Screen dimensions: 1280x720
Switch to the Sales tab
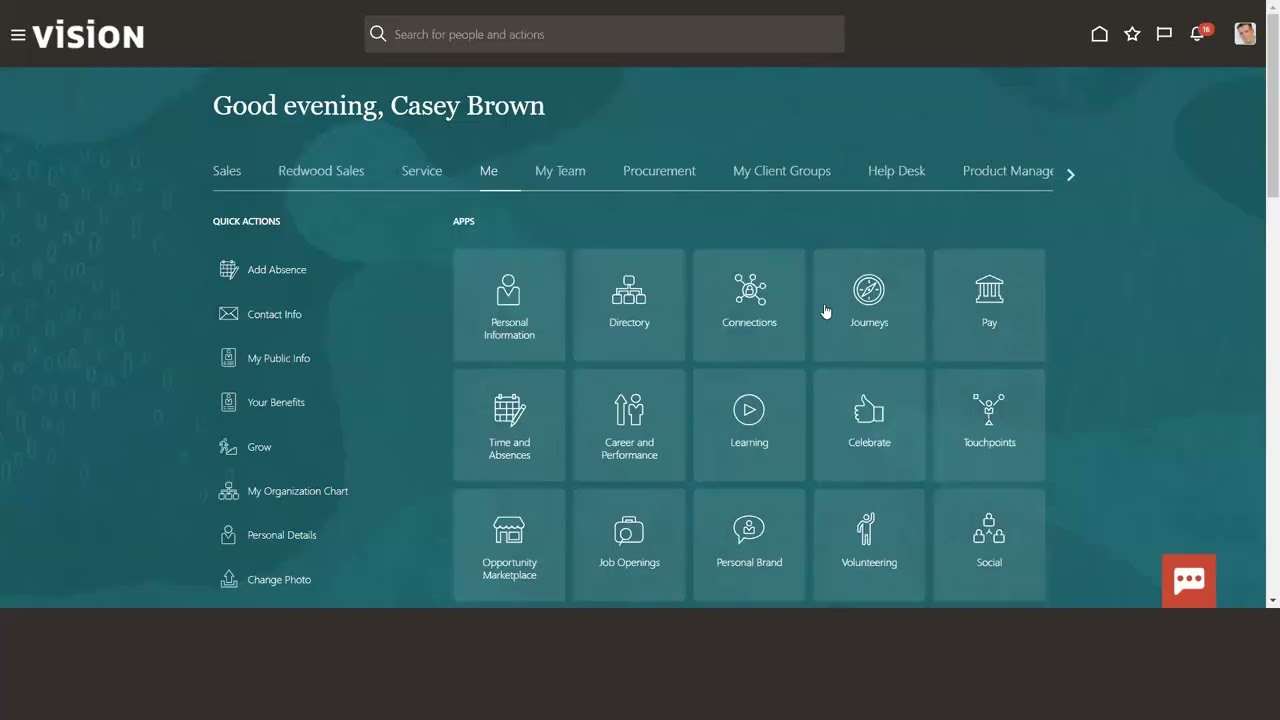[x=227, y=171]
